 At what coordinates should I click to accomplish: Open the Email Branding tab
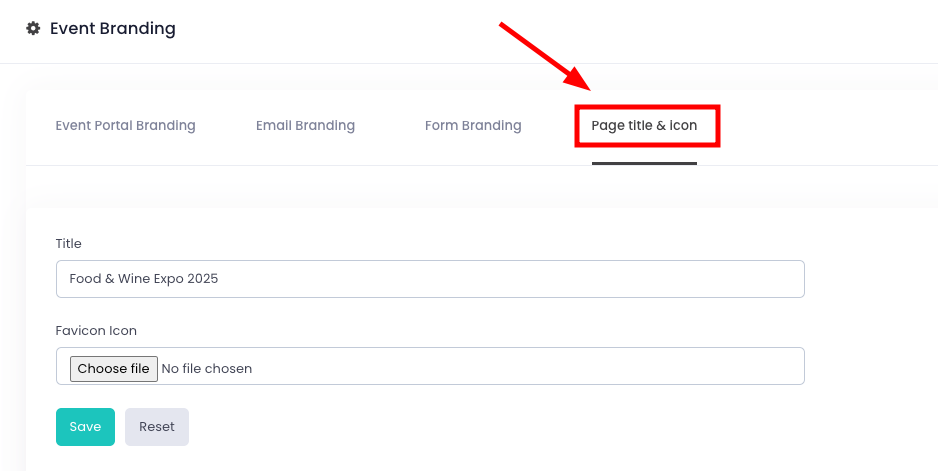point(305,126)
